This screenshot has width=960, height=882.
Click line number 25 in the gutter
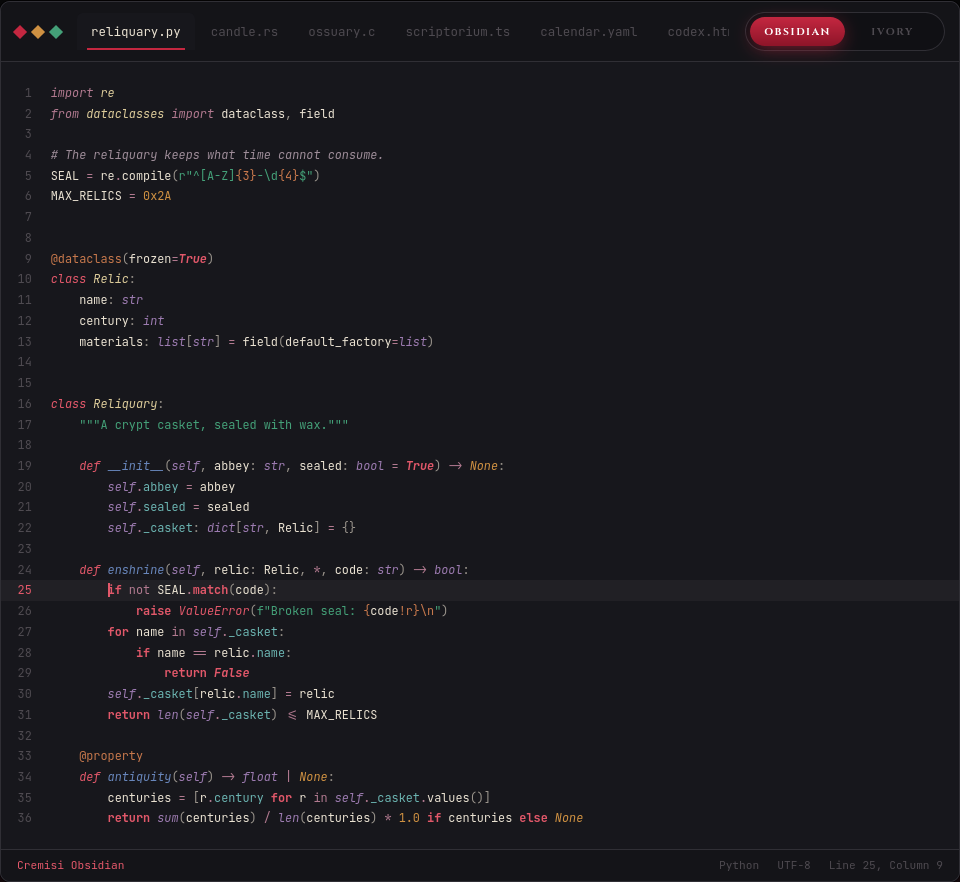pyautogui.click(x=24, y=590)
